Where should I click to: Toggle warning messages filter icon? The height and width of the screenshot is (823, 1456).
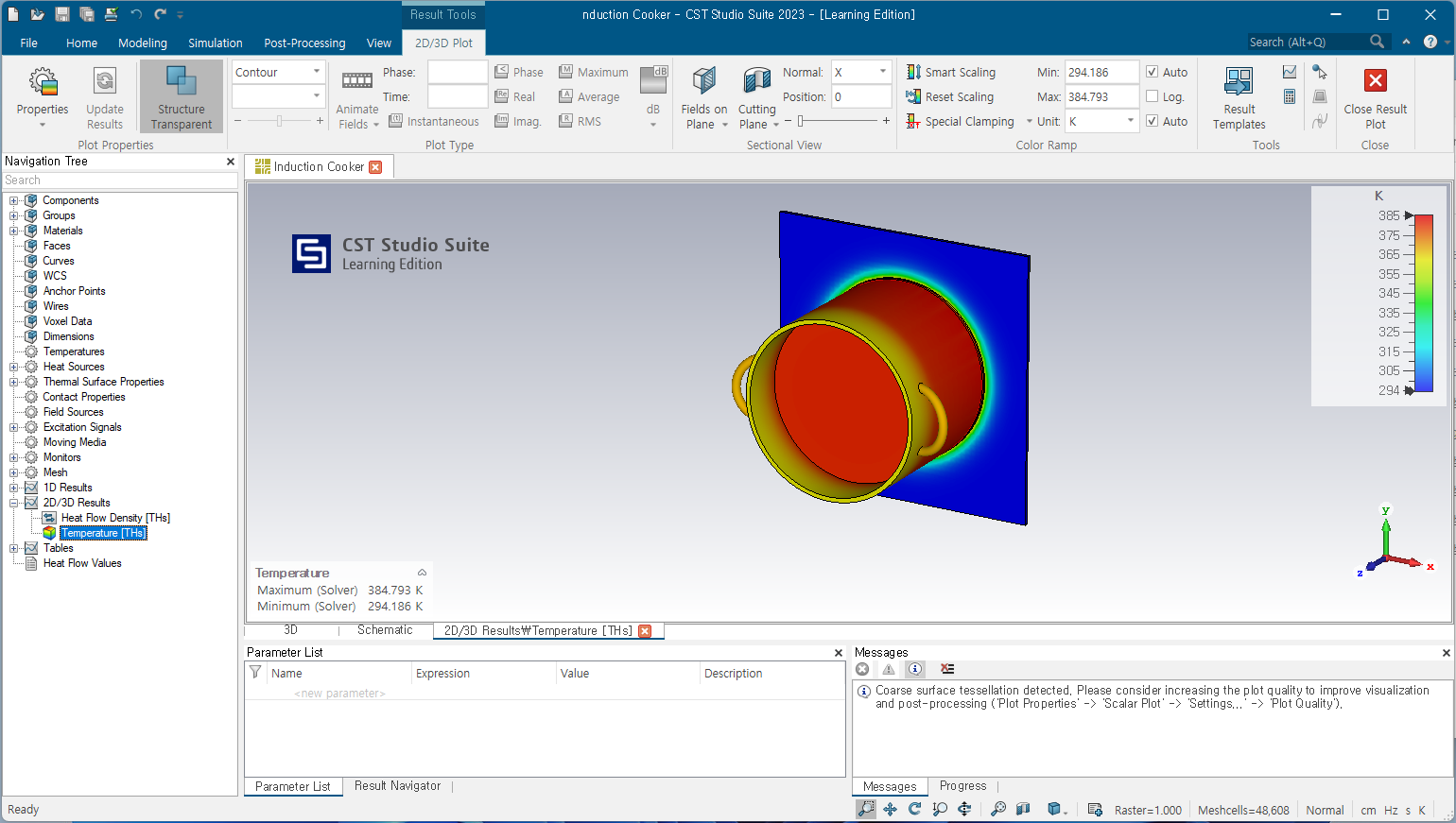[889, 669]
